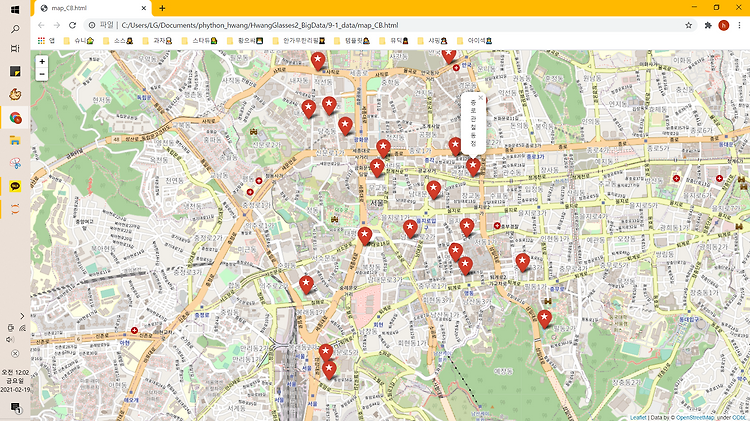This screenshot has height=421, width=750.
Task: Open the 앱 apps shortcut in bookmarks bar
Action: [46, 41]
